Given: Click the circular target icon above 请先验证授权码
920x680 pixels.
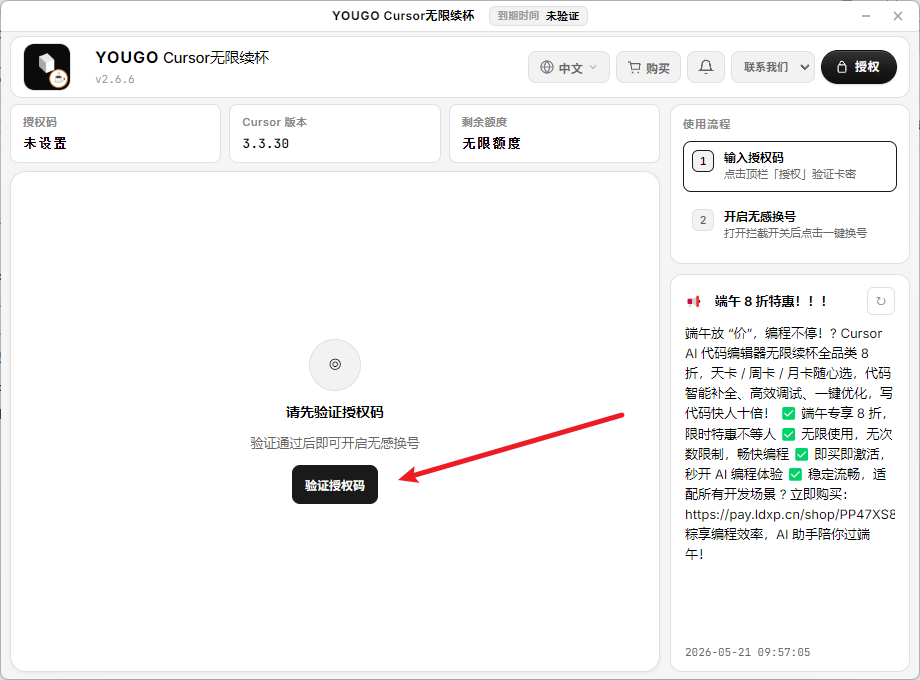Looking at the screenshot, I should pyautogui.click(x=335, y=364).
